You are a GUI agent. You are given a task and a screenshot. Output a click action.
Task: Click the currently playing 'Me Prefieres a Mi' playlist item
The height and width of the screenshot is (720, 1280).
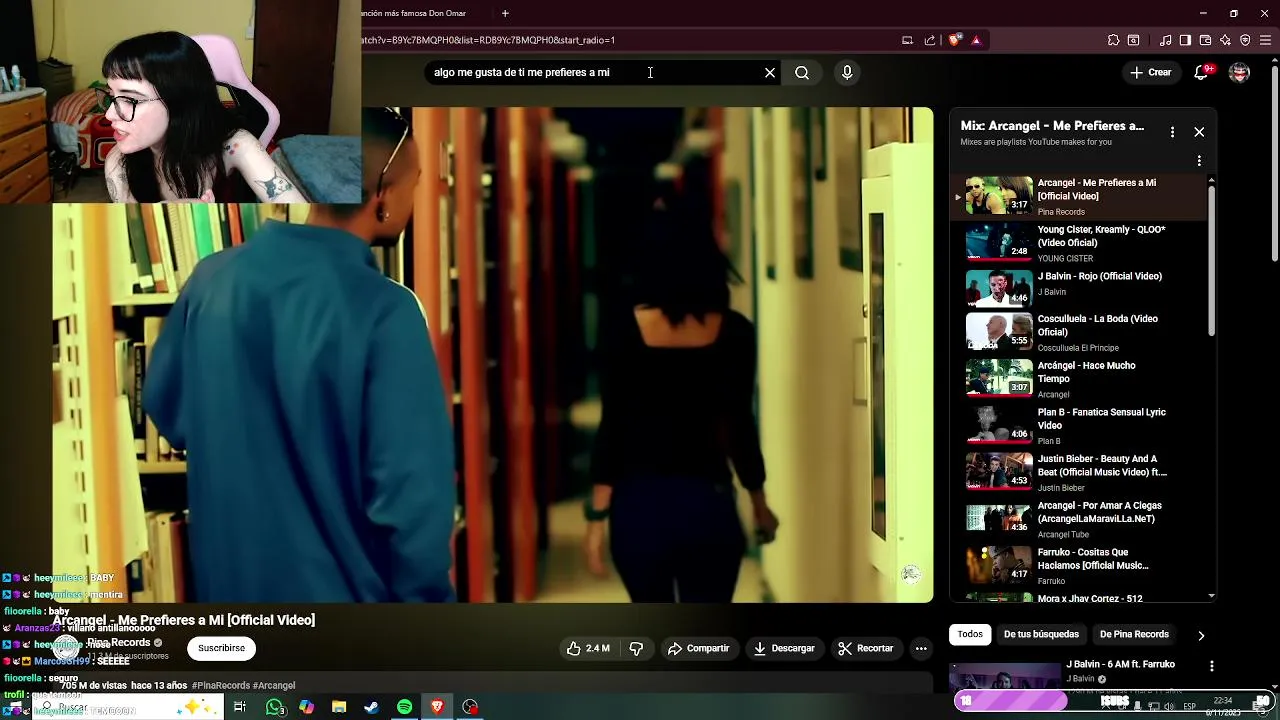tap(1080, 196)
